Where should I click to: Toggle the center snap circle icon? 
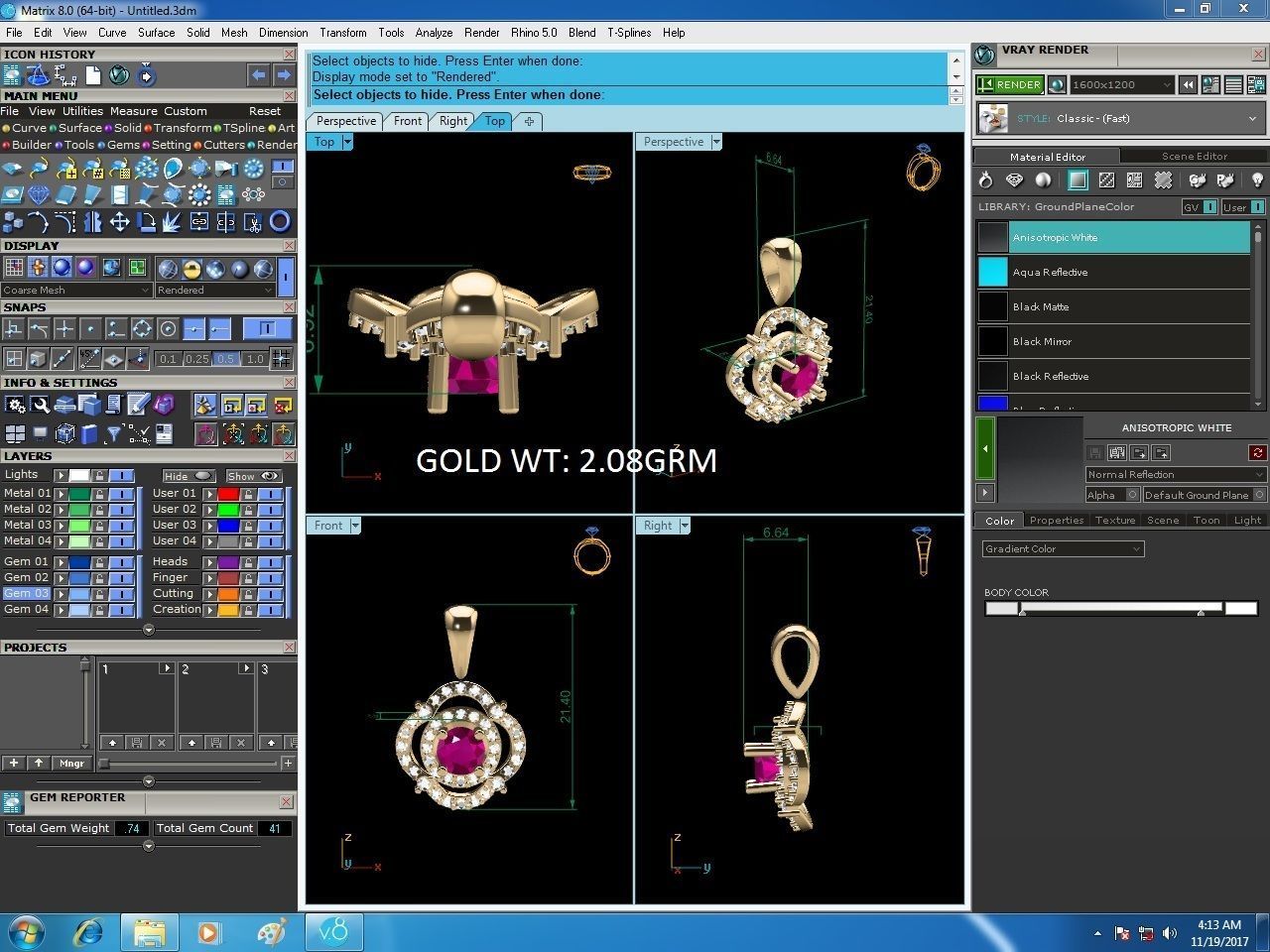pos(168,328)
